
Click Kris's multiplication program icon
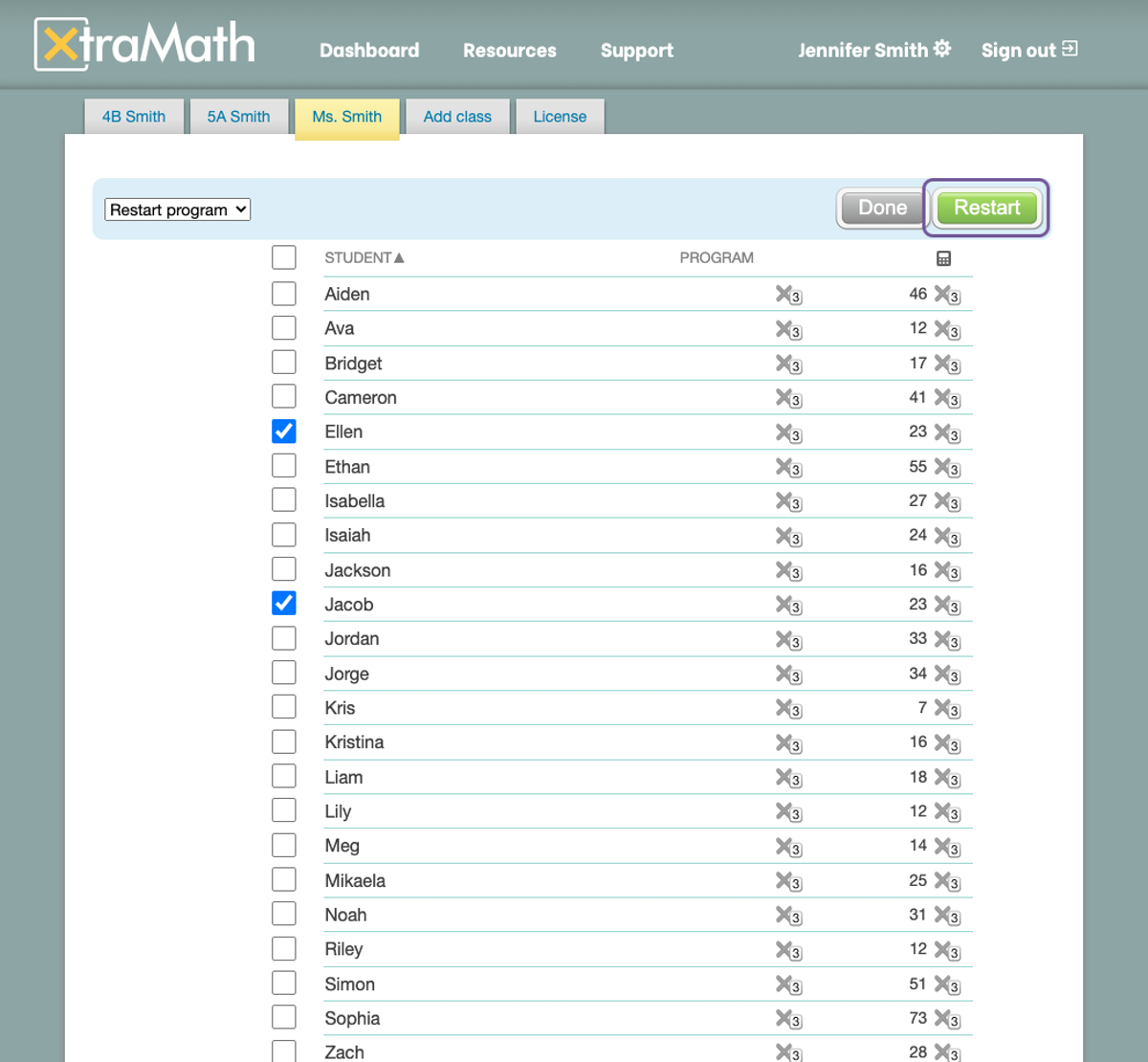(x=788, y=709)
